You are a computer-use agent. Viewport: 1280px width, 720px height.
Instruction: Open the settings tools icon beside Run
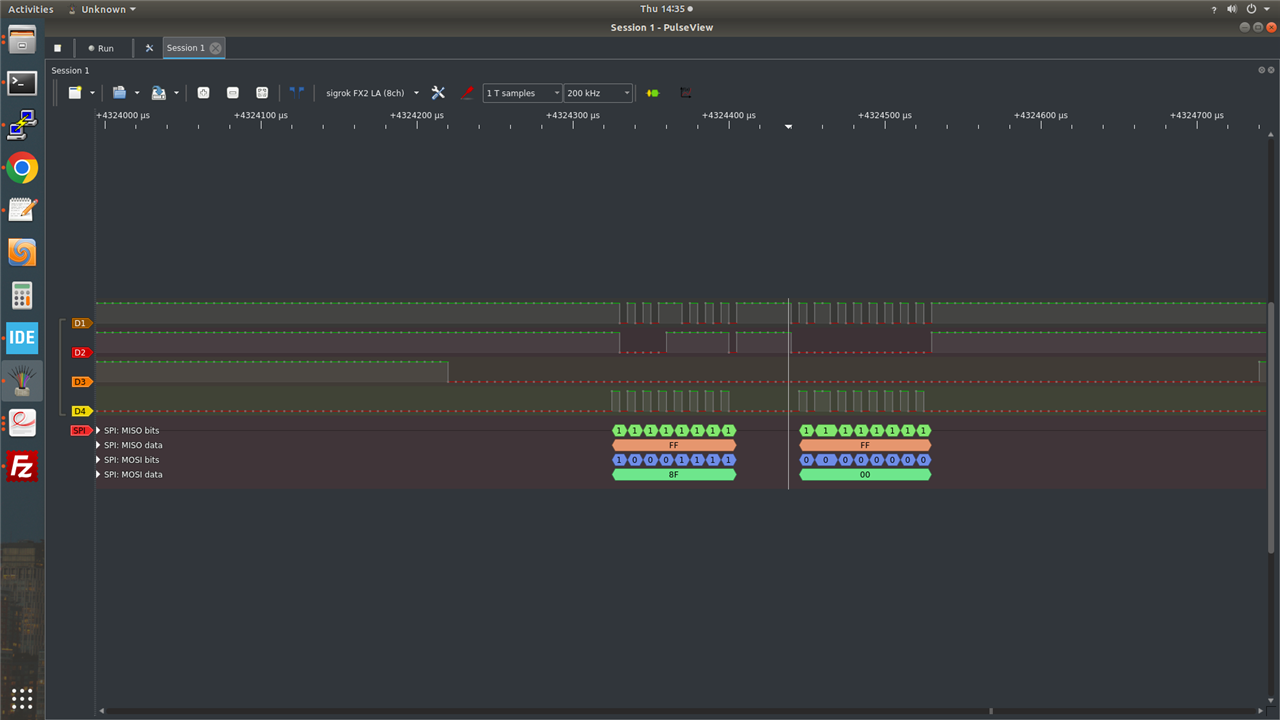point(149,48)
